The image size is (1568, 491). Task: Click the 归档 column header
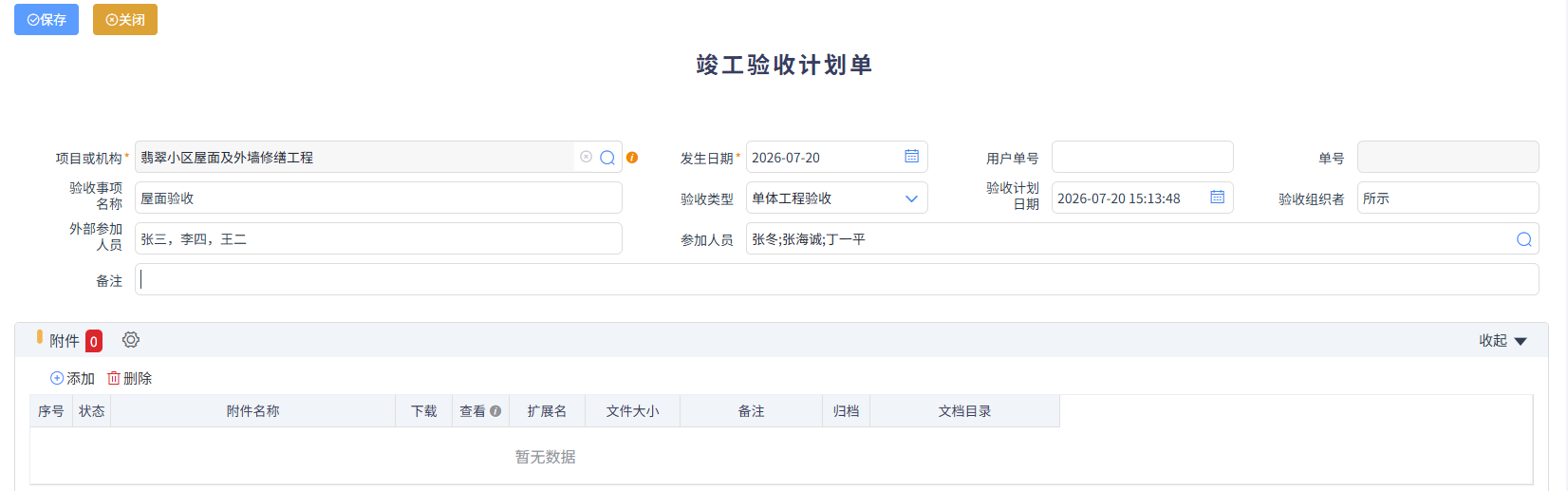[x=847, y=411]
